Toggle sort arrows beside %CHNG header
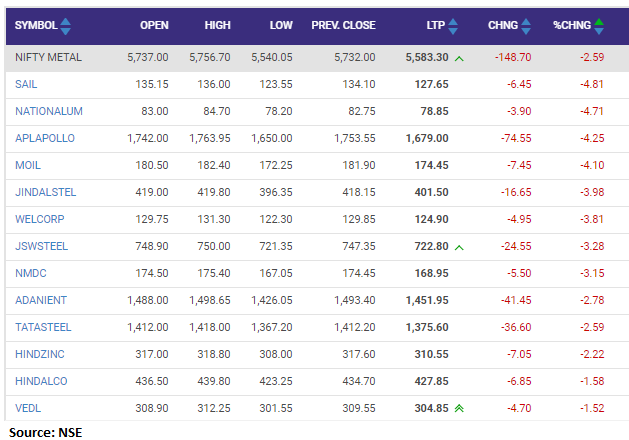The height and width of the screenshot is (440, 629). pos(599,27)
